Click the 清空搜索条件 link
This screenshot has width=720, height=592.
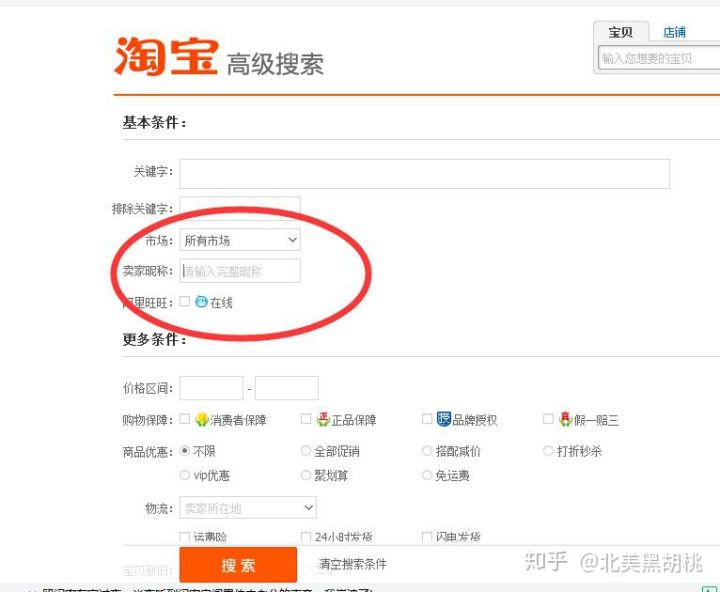pos(353,564)
